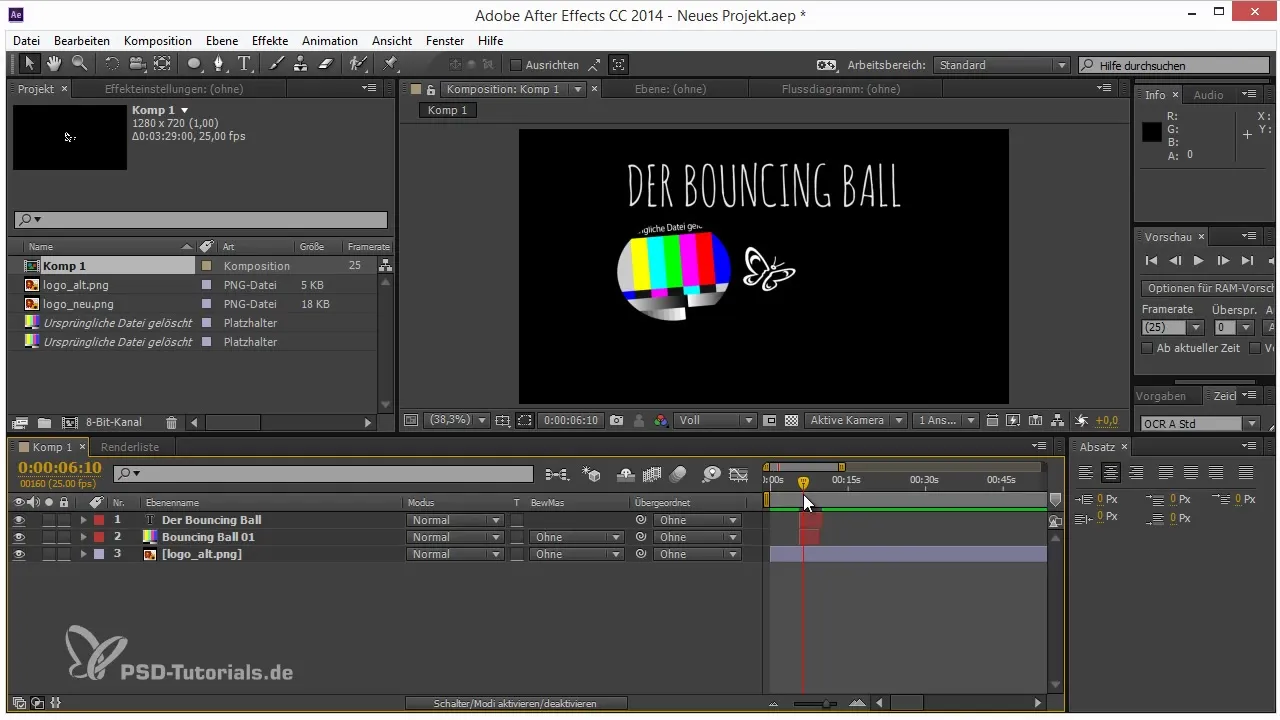1280x720 pixels.
Task: Open the Voll resolution dropdown
Action: coord(715,421)
